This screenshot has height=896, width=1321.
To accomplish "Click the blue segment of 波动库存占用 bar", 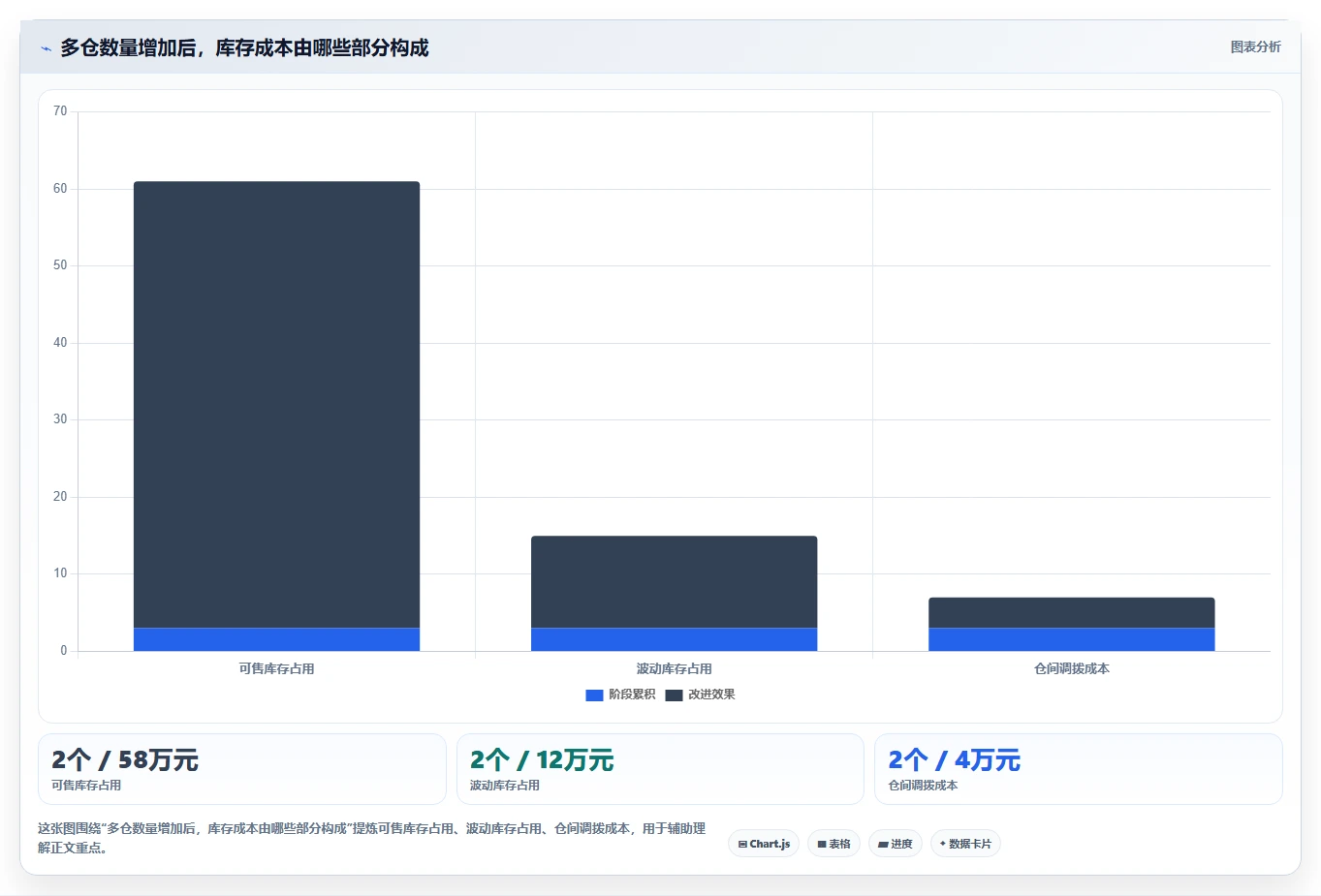I will coord(674,639).
